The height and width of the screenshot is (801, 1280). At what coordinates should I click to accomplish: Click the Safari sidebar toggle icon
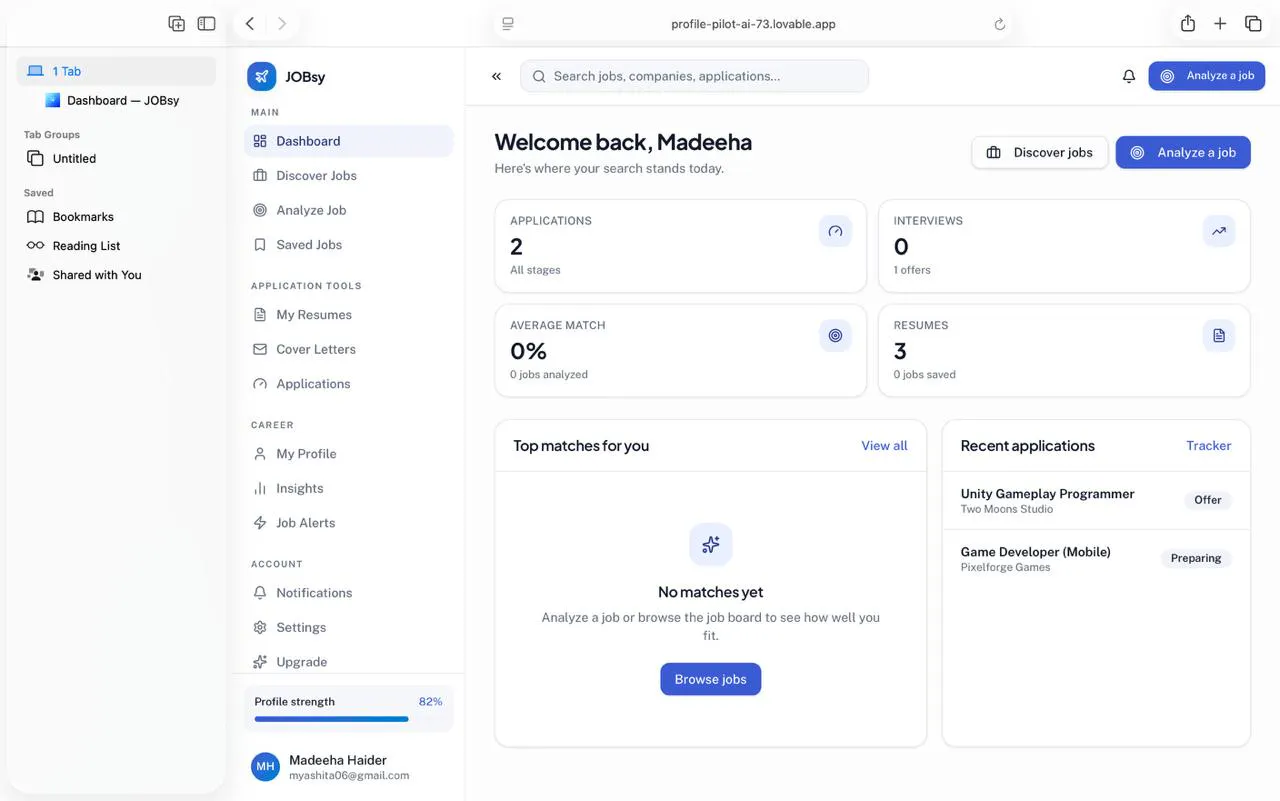pyautogui.click(x=206, y=24)
